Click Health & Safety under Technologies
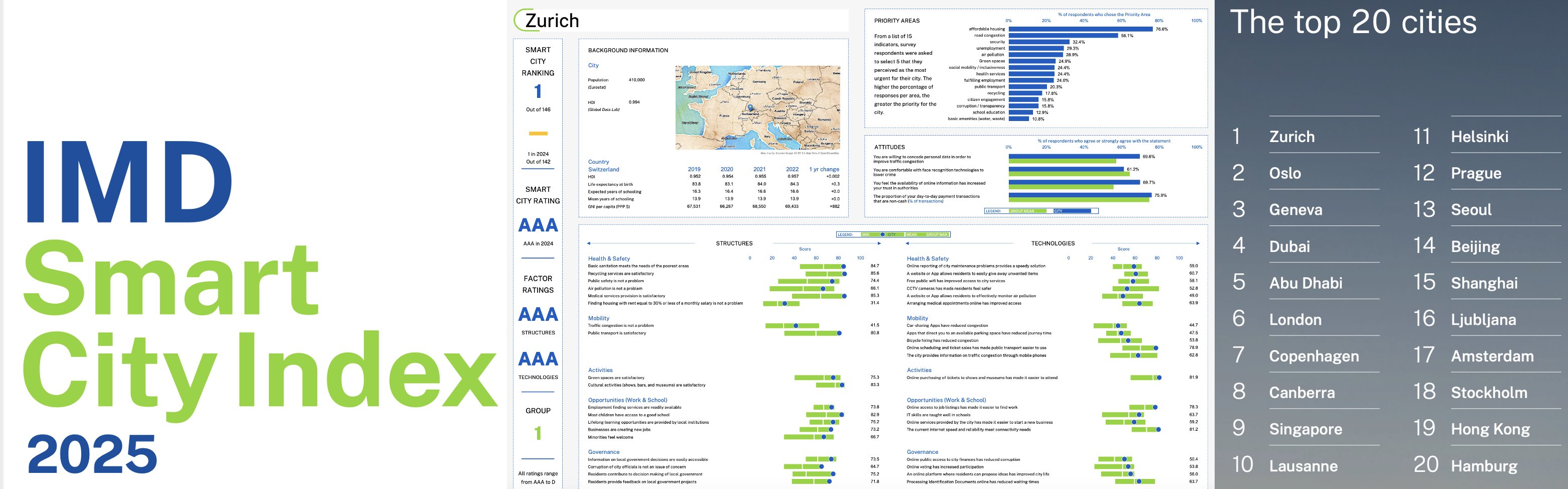Viewport: 1568px width, 489px height. tap(927, 259)
